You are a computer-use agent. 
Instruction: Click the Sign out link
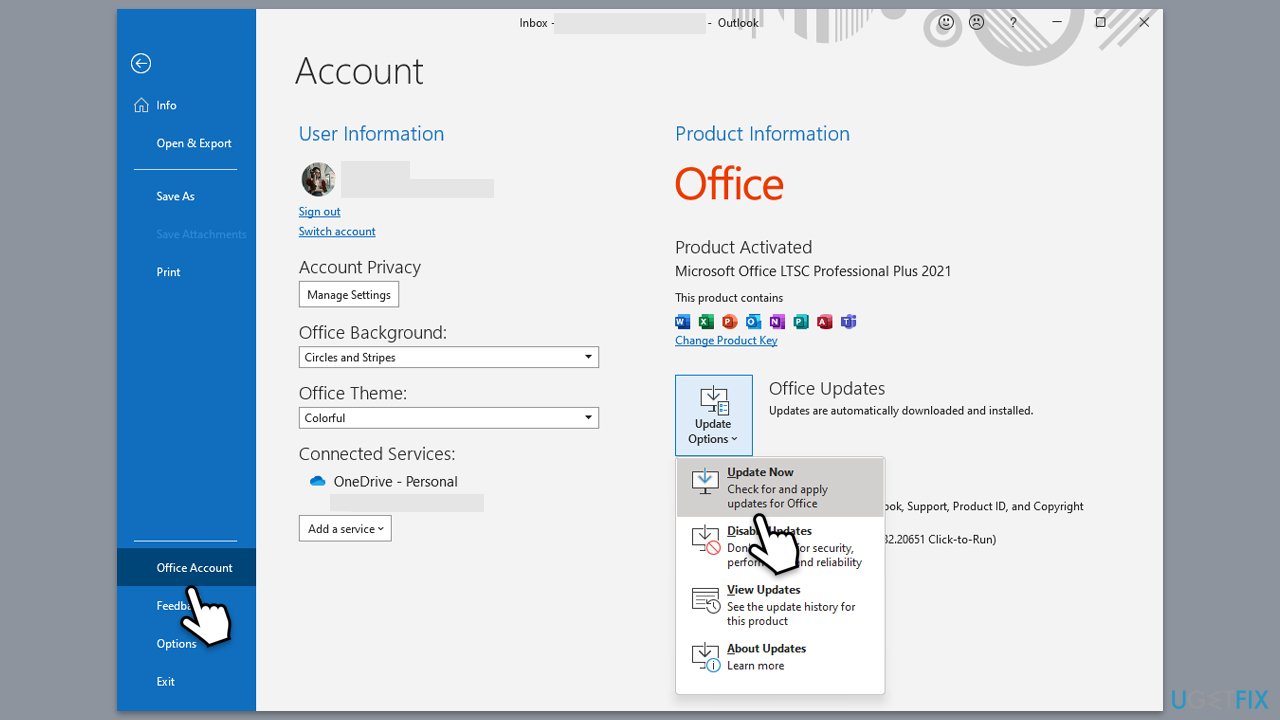[x=319, y=211]
